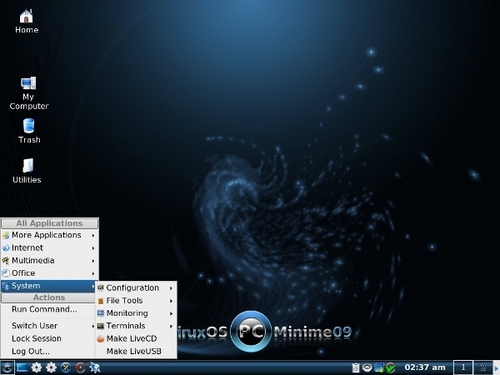Click the File Tools icon in submenu
This screenshot has width=500, height=375.
click(100, 301)
